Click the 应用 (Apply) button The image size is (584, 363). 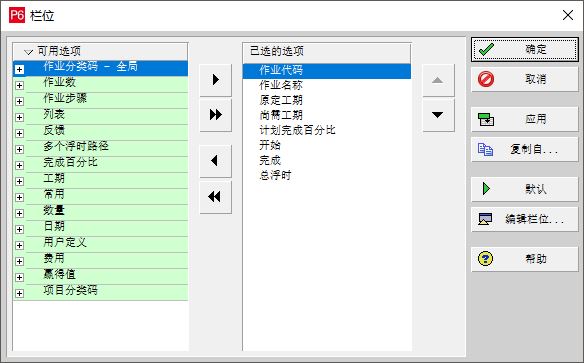pyautogui.click(x=524, y=119)
